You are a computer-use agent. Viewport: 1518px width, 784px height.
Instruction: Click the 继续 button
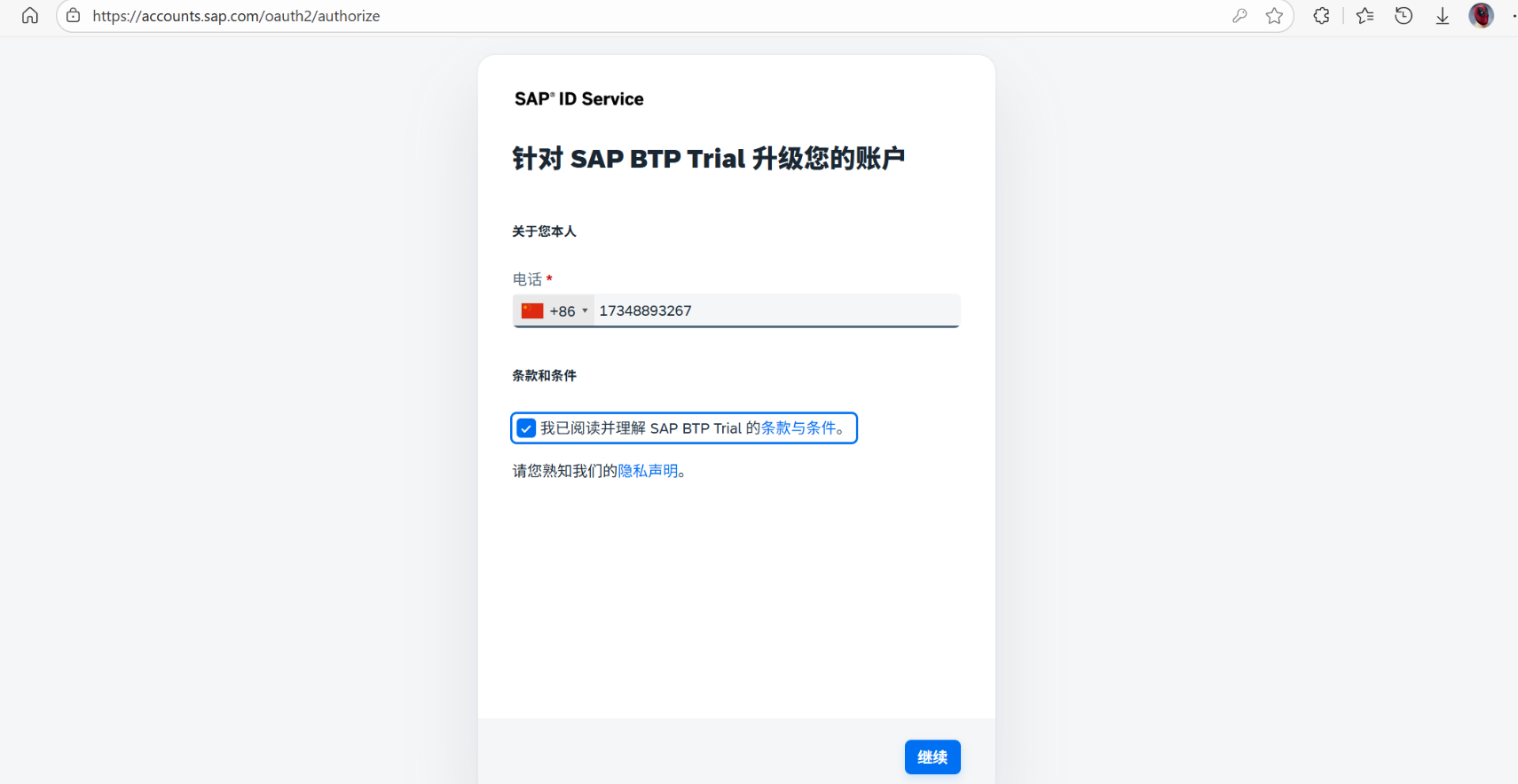click(x=932, y=757)
